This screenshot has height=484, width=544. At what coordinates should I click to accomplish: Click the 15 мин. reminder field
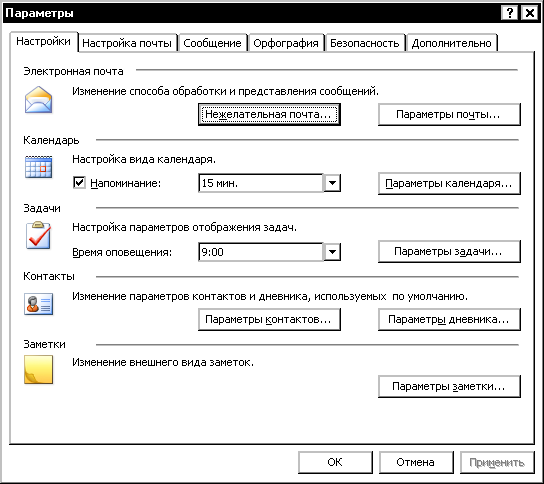261,183
